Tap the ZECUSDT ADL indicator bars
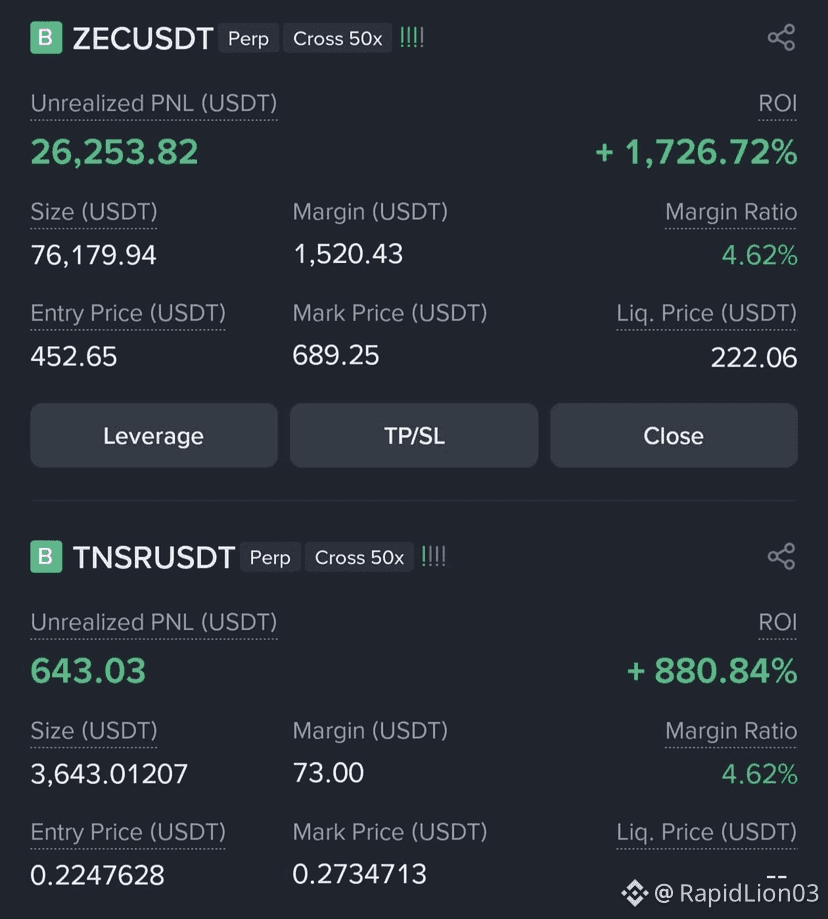Screen dimensions: 828x919 (412, 38)
